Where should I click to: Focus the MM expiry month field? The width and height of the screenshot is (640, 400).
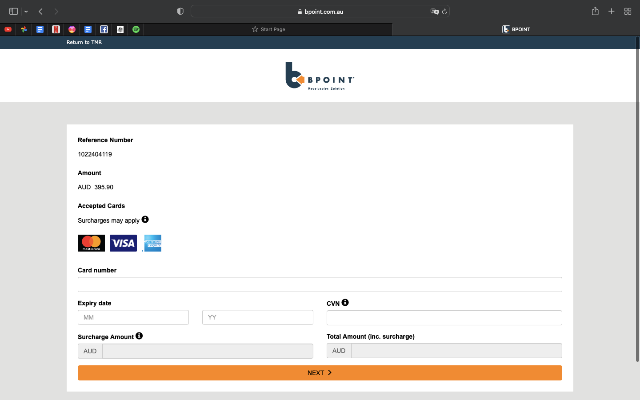click(x=133, y=317)
